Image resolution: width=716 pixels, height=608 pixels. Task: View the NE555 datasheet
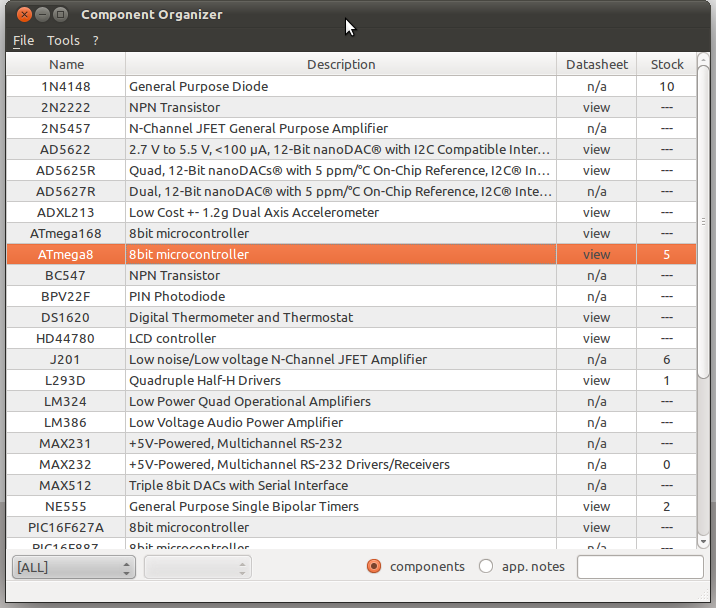596,507
